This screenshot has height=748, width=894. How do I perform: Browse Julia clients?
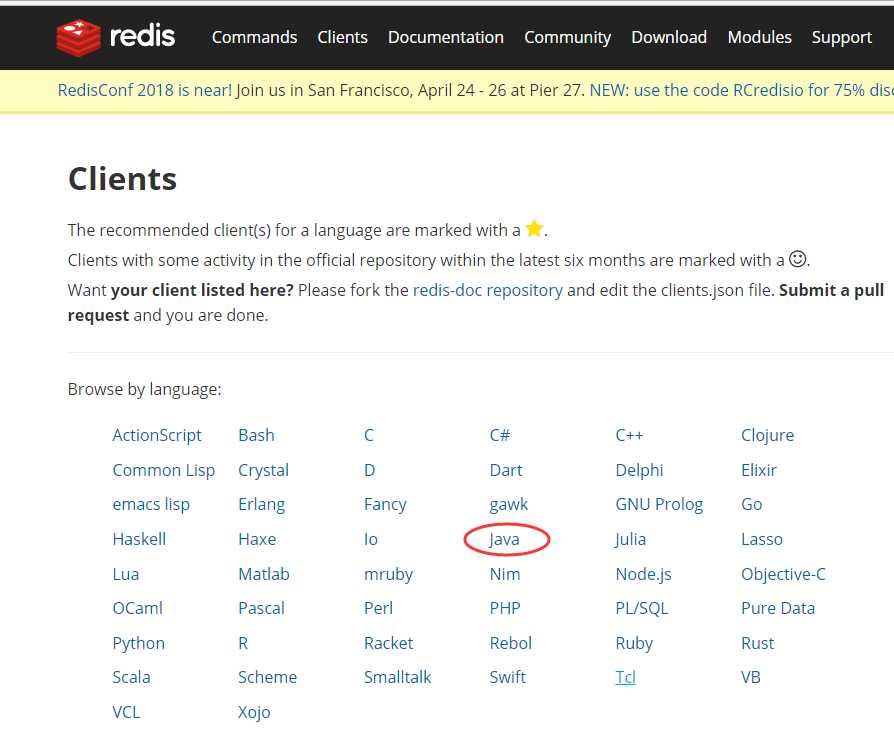pos(631,539)
